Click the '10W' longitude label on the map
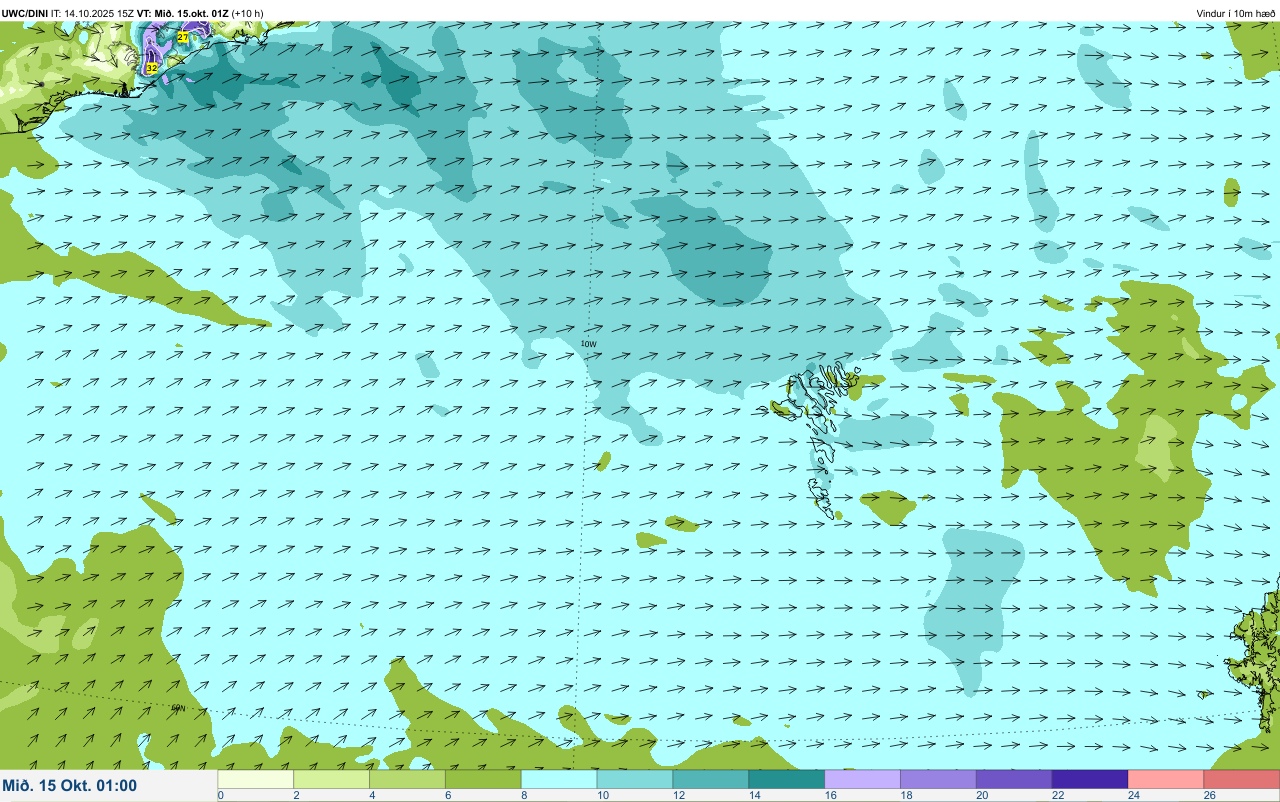This screenshot has width=1280, height=802. (589, 344)
